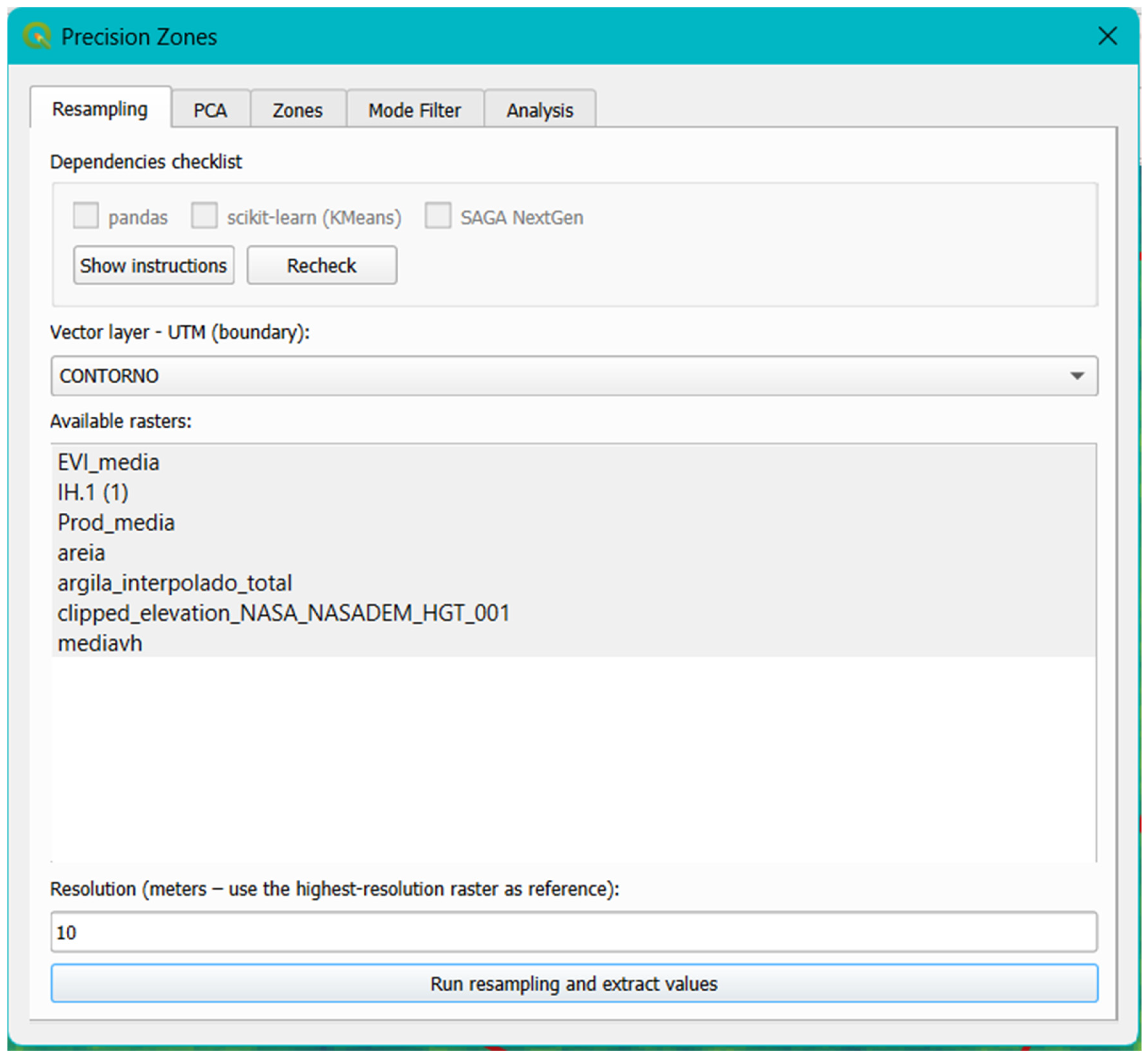Select the IH.1 (1) raster

(93, 492)
